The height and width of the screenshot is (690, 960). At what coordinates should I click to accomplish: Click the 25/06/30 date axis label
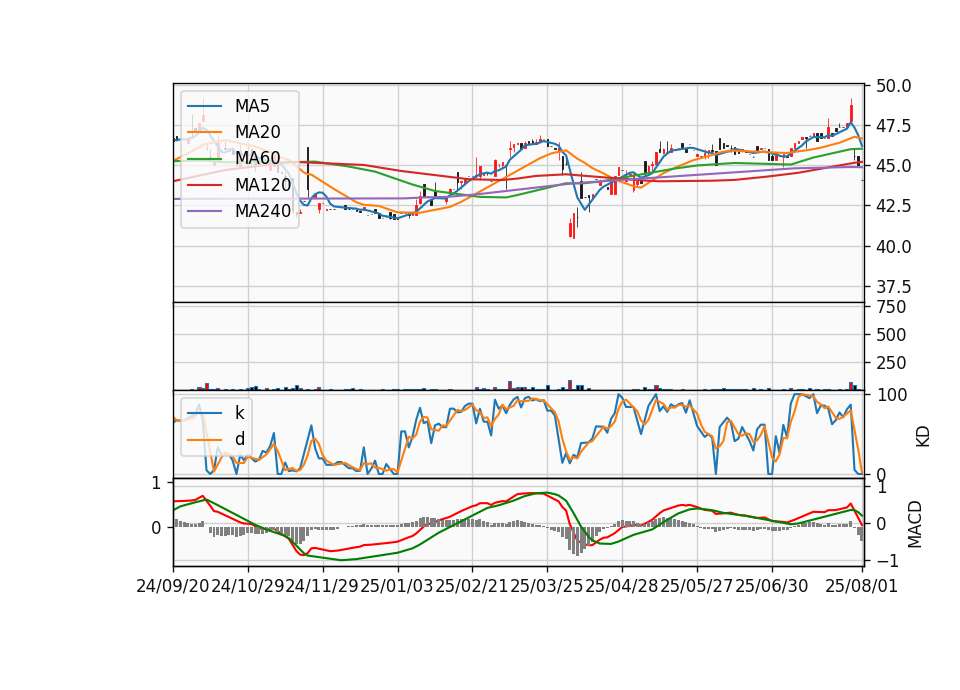[x=771, y=586]
